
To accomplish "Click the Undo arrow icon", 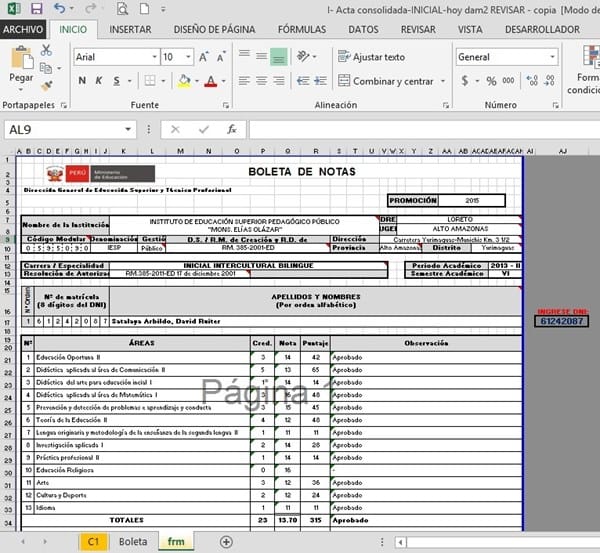I will (59, 8).
